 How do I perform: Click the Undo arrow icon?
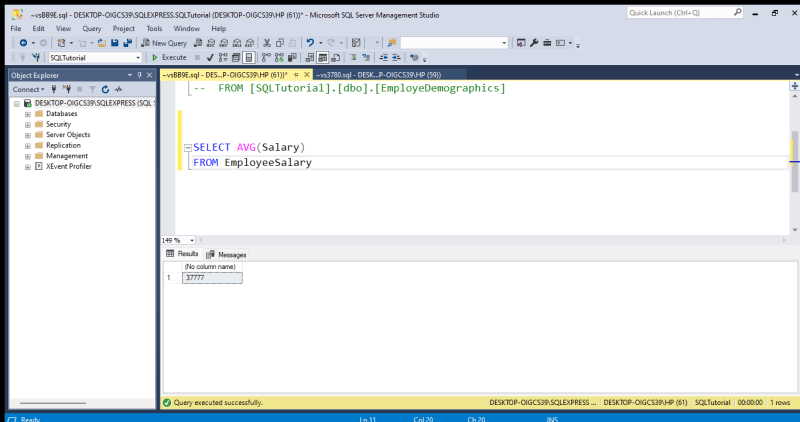[310, 43]
